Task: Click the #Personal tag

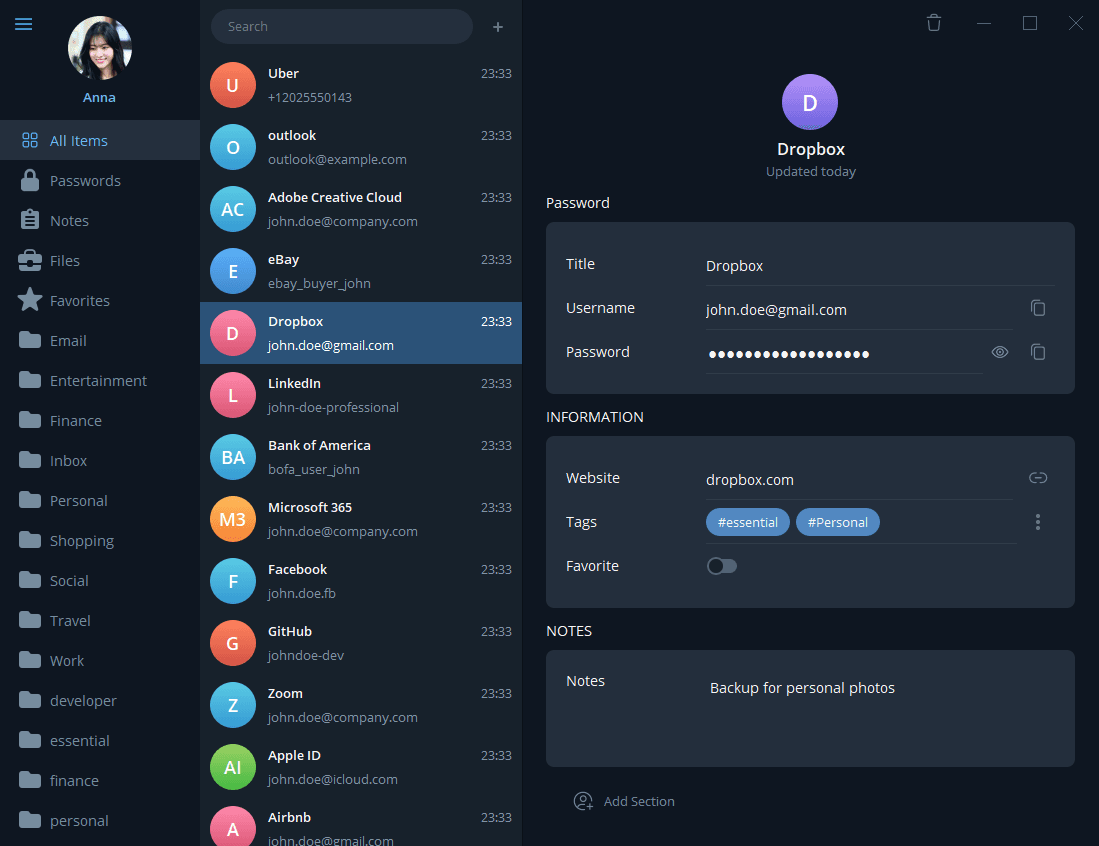Action: 838,522
